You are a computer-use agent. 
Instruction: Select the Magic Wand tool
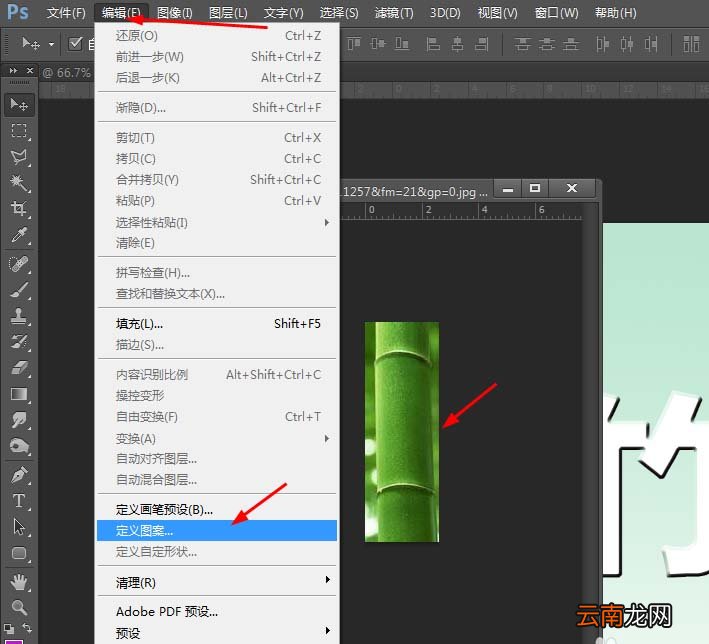[19, 183]
